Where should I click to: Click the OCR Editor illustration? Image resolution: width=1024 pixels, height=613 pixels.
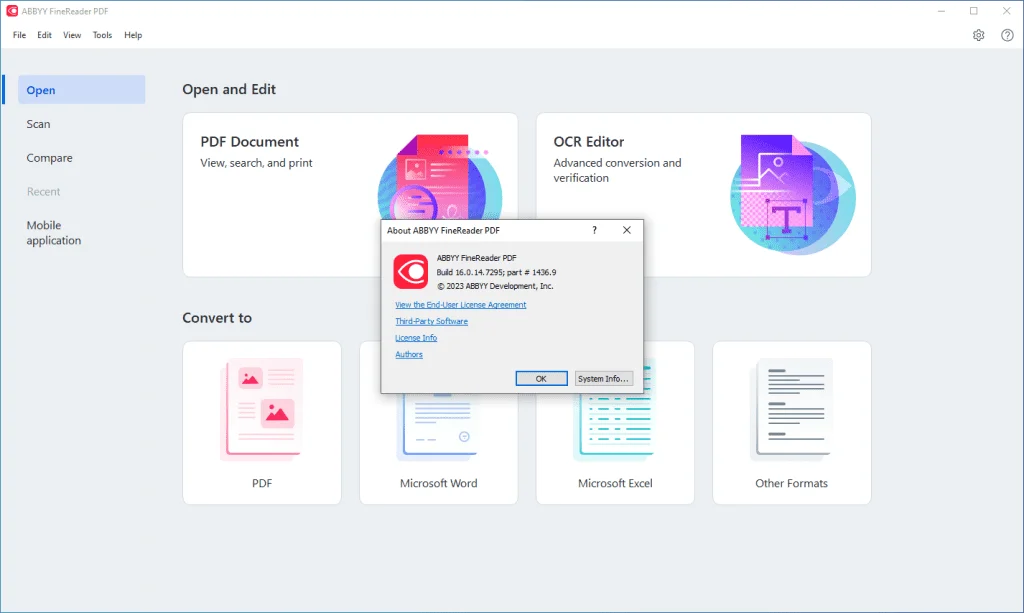pyautogui.click(x=792, y=194)
